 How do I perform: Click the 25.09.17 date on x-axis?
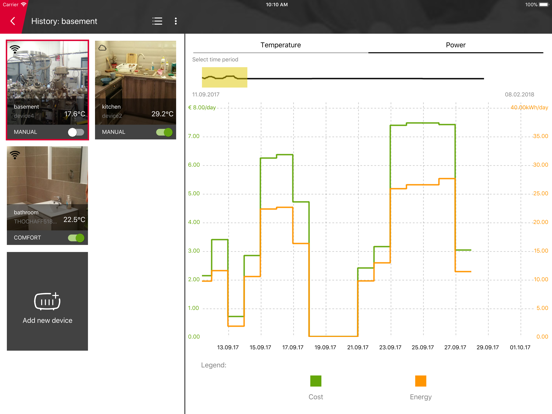point(423,347)
